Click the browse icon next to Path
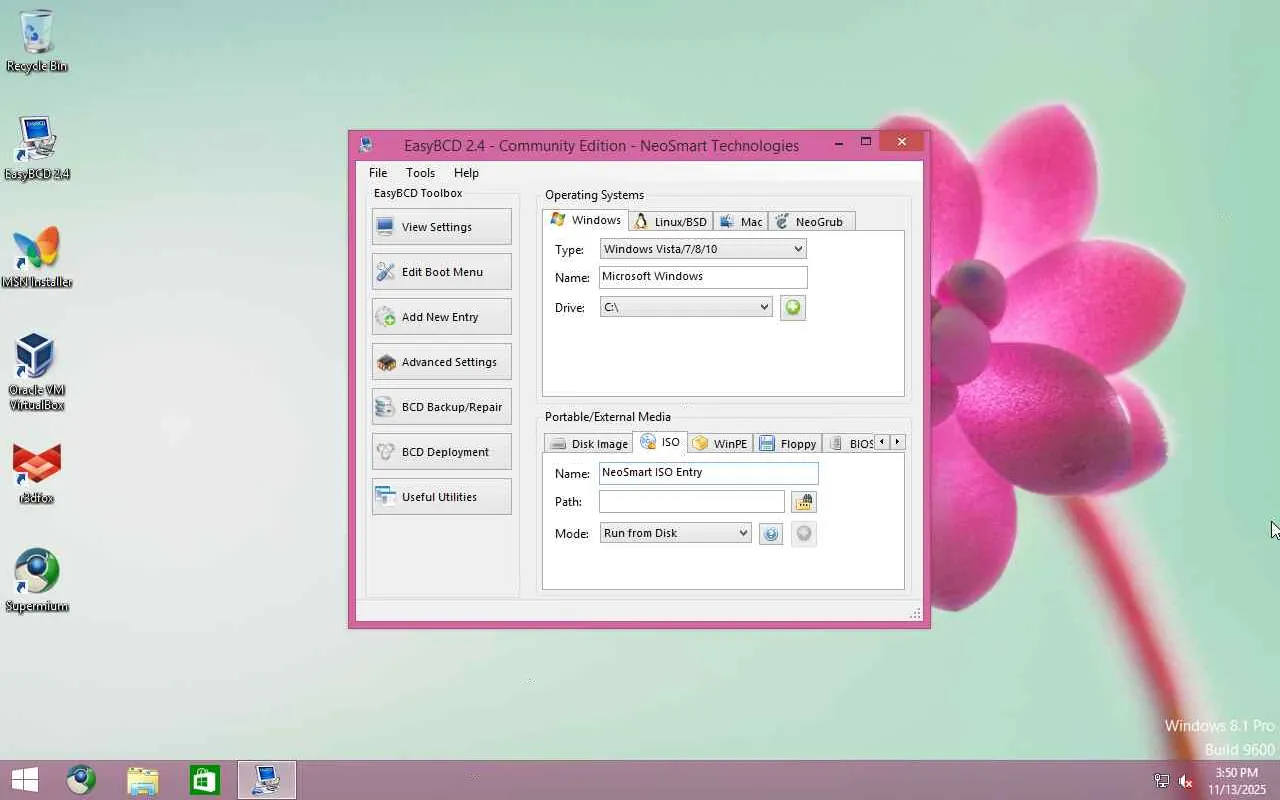The height and width of the screenshot is (800, 1280). [804, 501]
